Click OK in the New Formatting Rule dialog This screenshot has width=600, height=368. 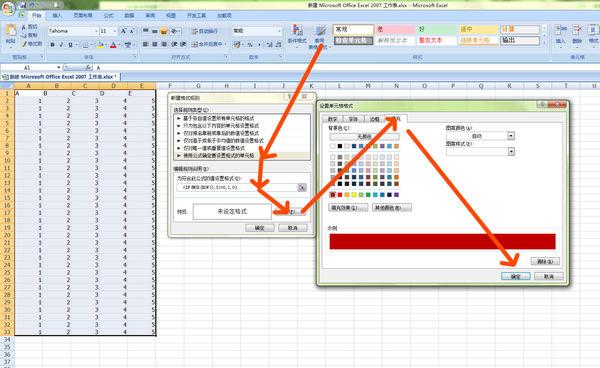[x=259, y=228]
